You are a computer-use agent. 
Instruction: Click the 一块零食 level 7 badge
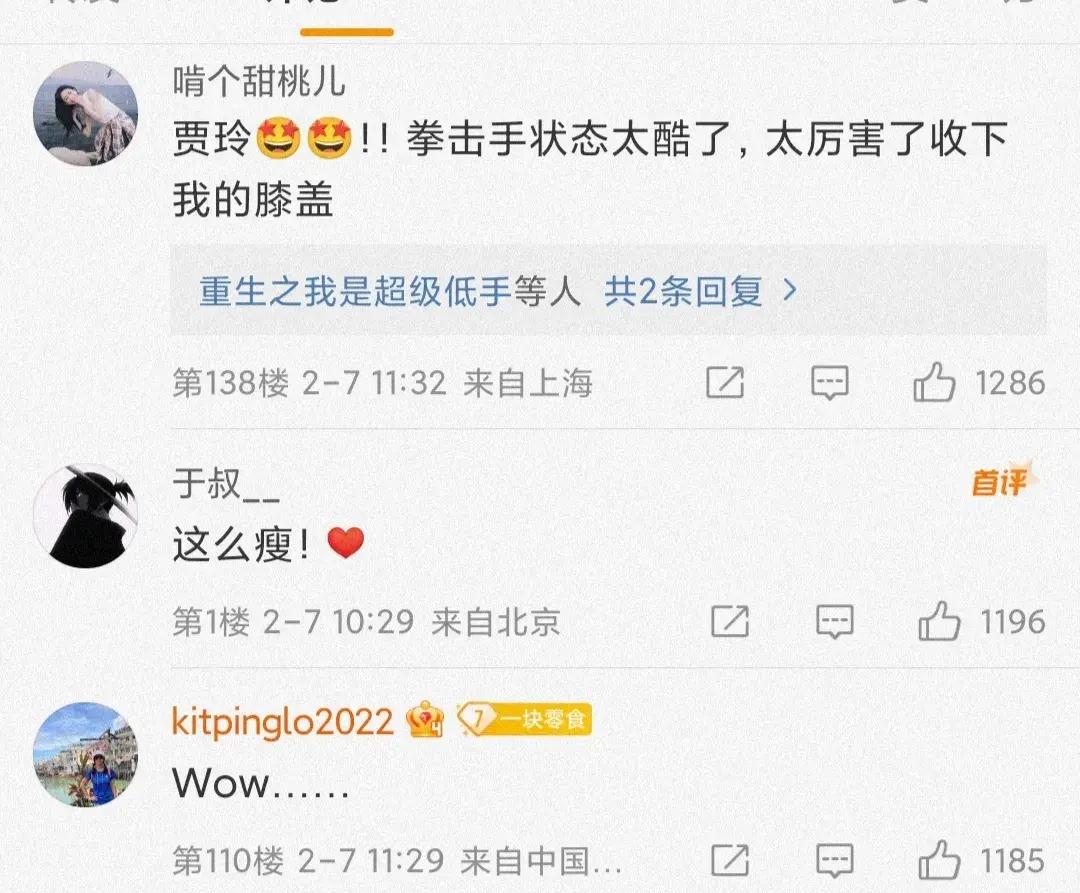tap(524, 720)
